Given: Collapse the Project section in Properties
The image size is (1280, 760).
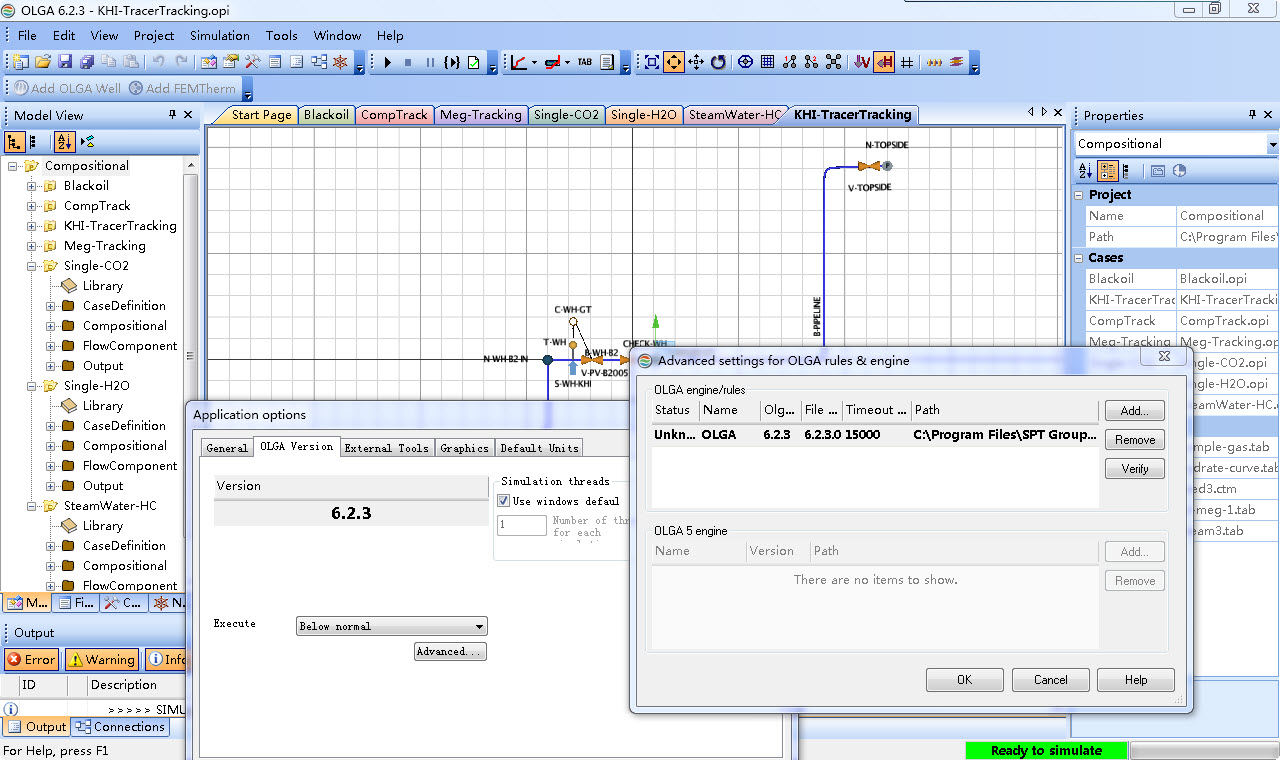Looking at the screenshot, I should tap(1081, 195).
